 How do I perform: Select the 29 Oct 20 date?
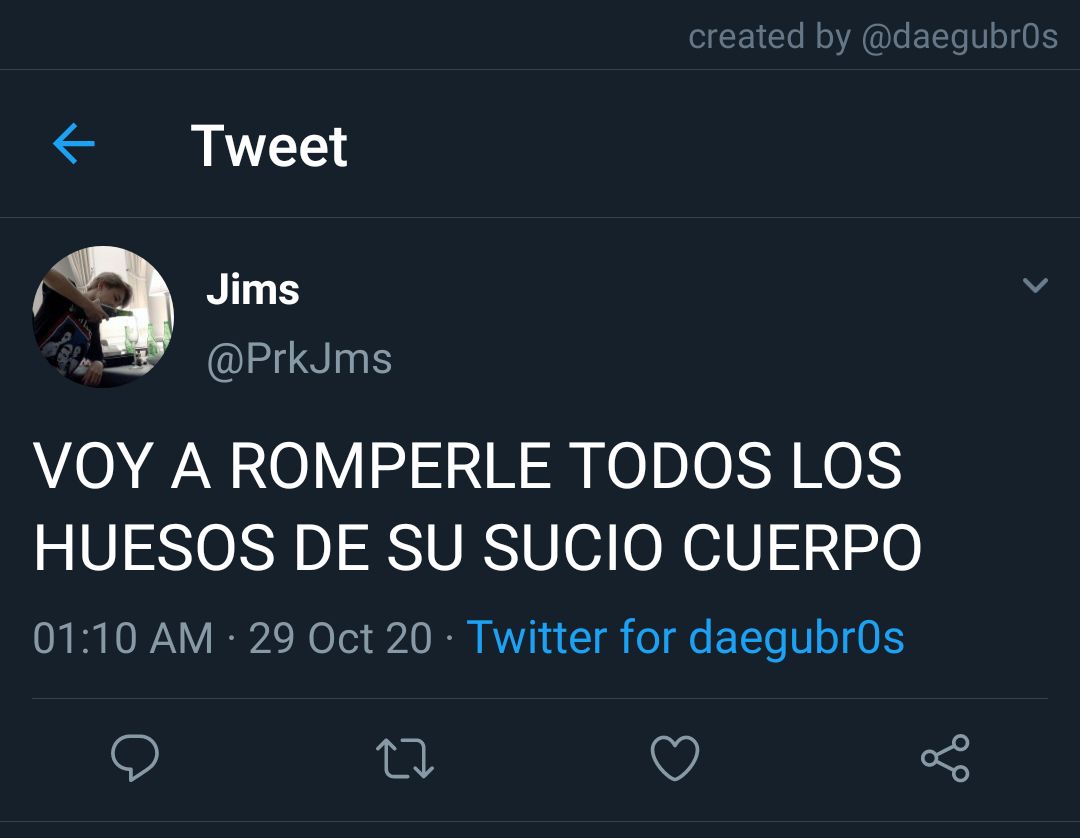[x=340, y=638]
